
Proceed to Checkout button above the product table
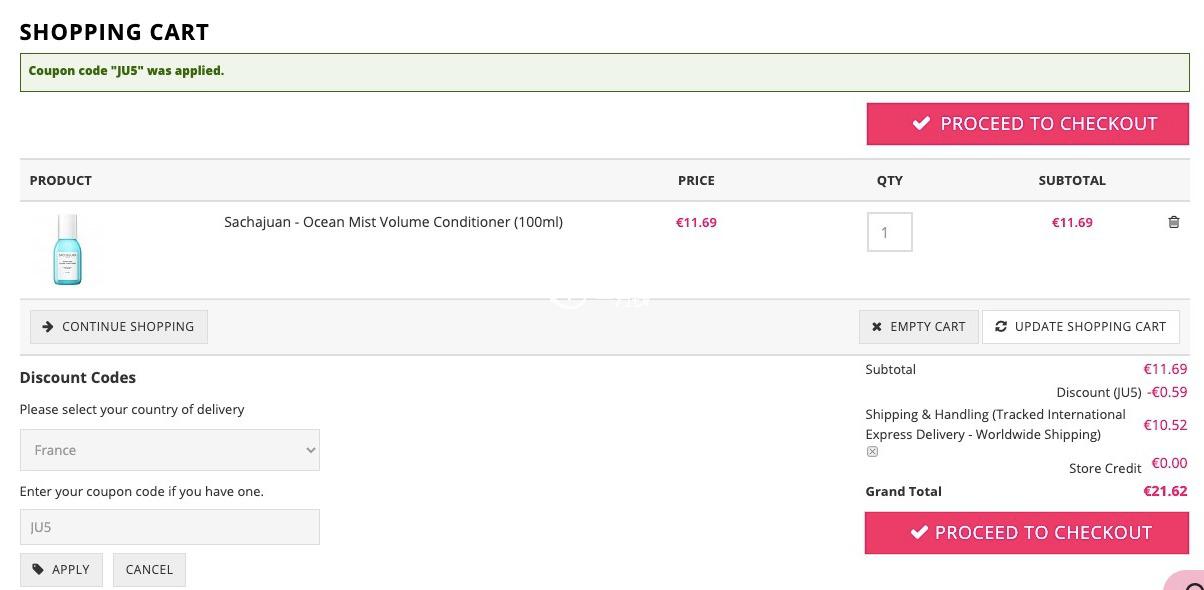click(x=1028, y=124)
